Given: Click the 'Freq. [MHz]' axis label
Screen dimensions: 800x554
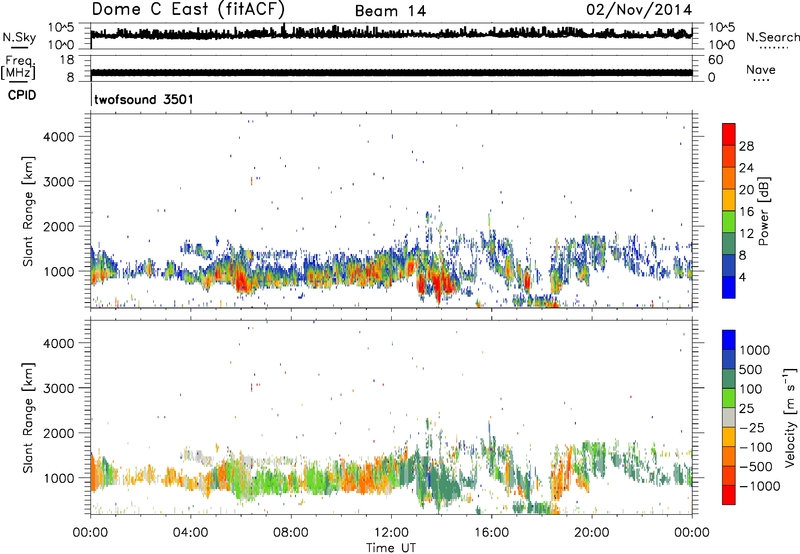Looking at the screenshot, I should tap(18, 67).
